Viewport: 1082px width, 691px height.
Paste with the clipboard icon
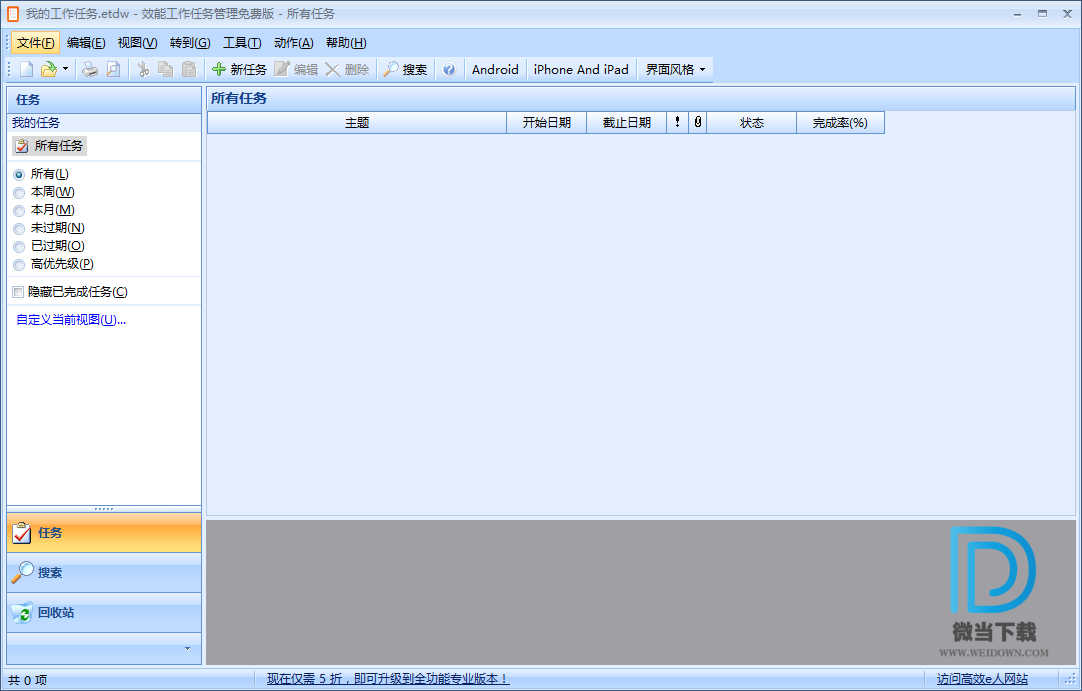pyautogui.click(x=188, y=69)
